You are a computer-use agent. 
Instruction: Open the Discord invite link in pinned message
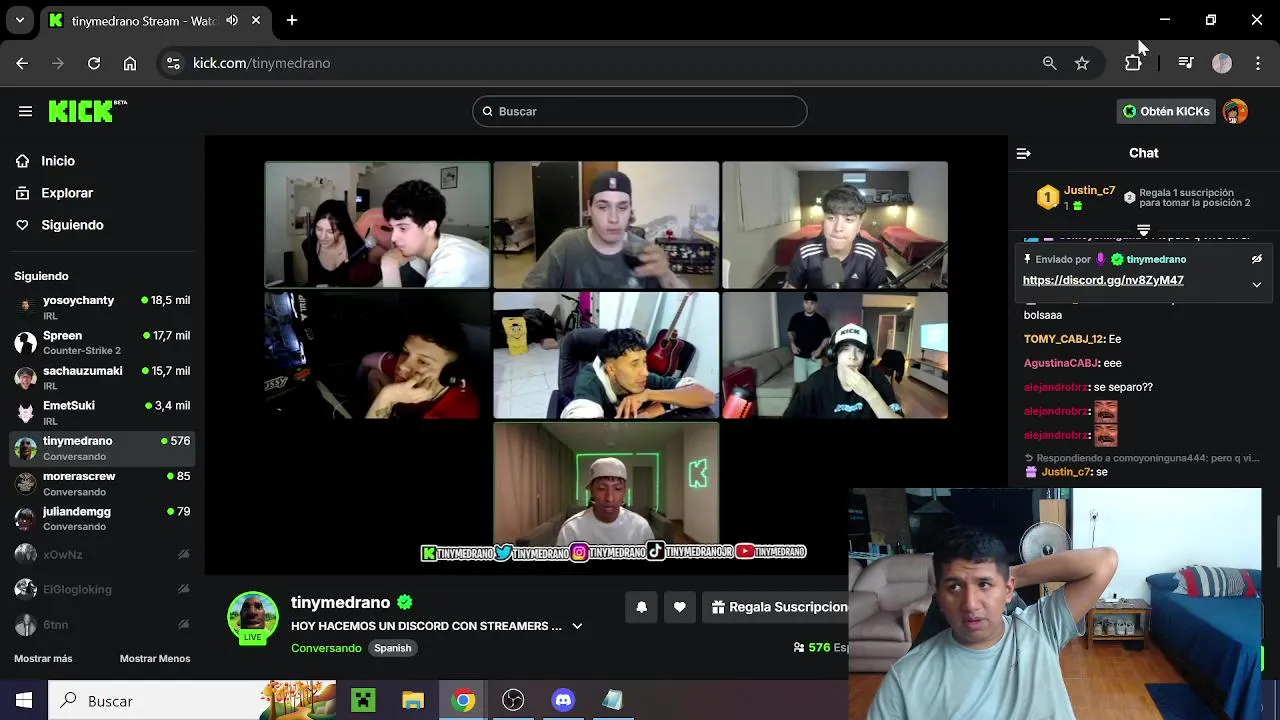pos(1103,280)
